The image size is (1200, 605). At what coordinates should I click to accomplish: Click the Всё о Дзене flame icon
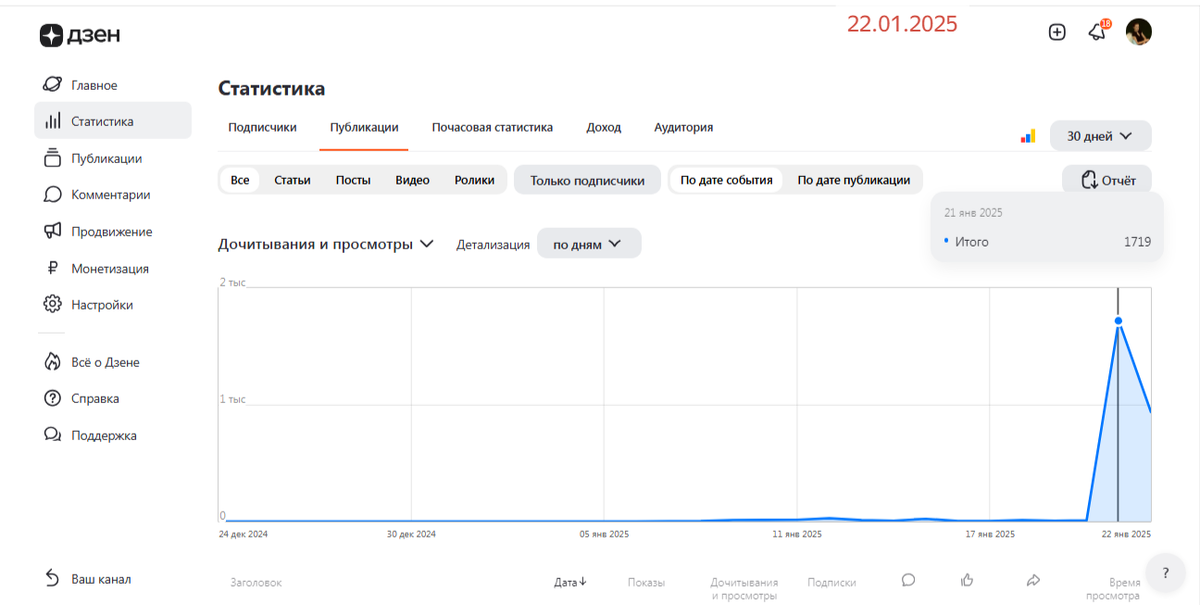pyautogui.click(x=52, y=362)
